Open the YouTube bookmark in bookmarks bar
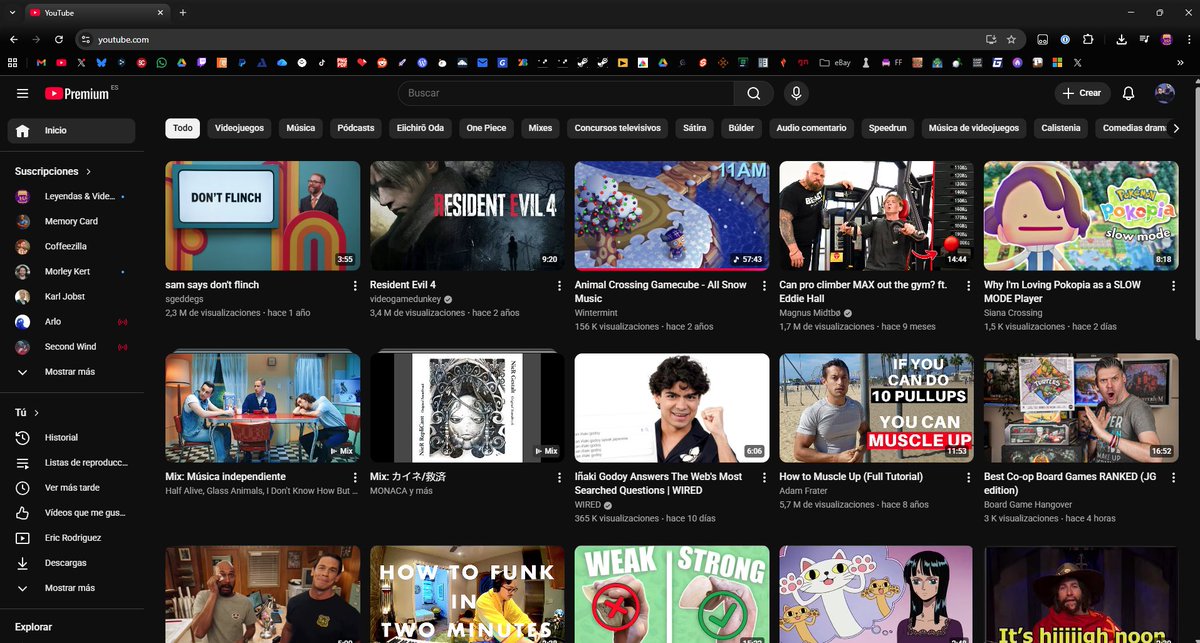Viewport: 1200px width, 643px height. (x=61, y=62)
